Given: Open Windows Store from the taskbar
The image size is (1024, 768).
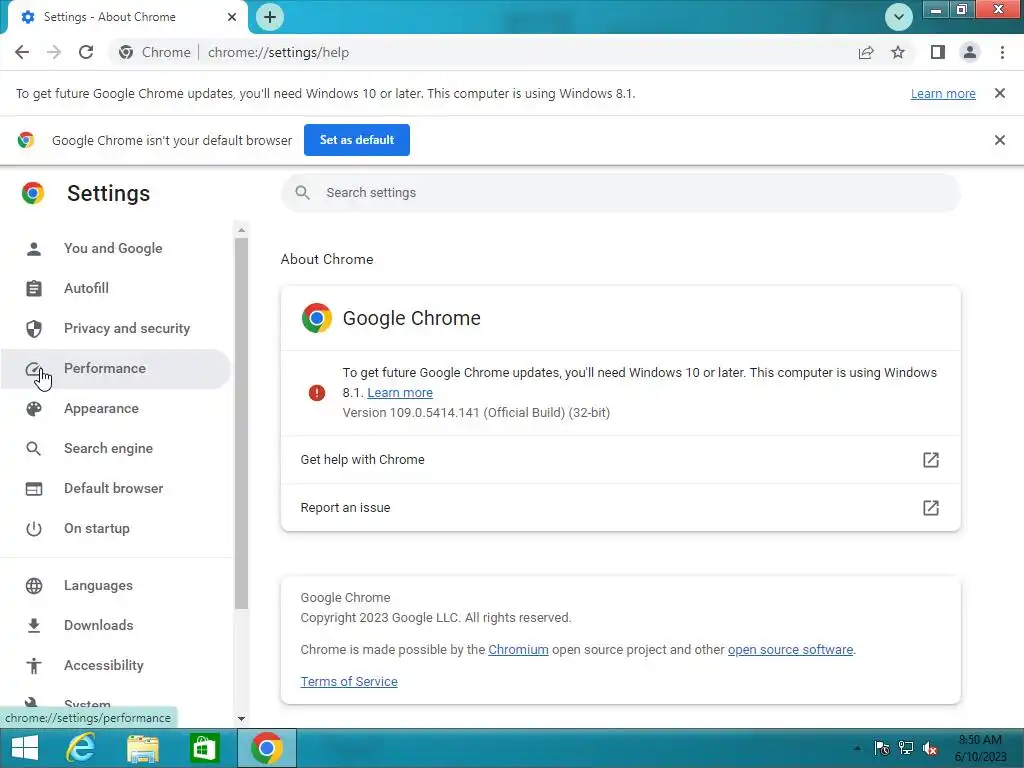Looking at the screenshot, I should pyautogui.click(x=204, y=748).
